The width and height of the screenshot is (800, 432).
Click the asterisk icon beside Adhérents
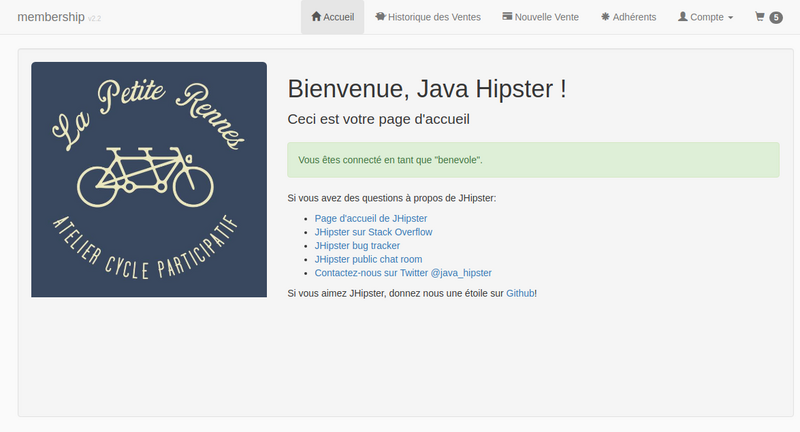(605, 17)
